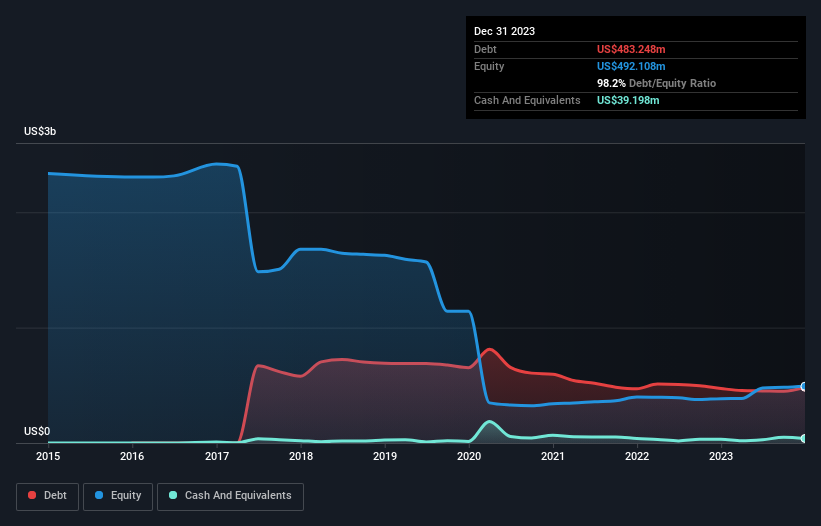Select the 2017 x-axis label
The width and height of the screenshot is (821, 526).
[x=217, y=456]
